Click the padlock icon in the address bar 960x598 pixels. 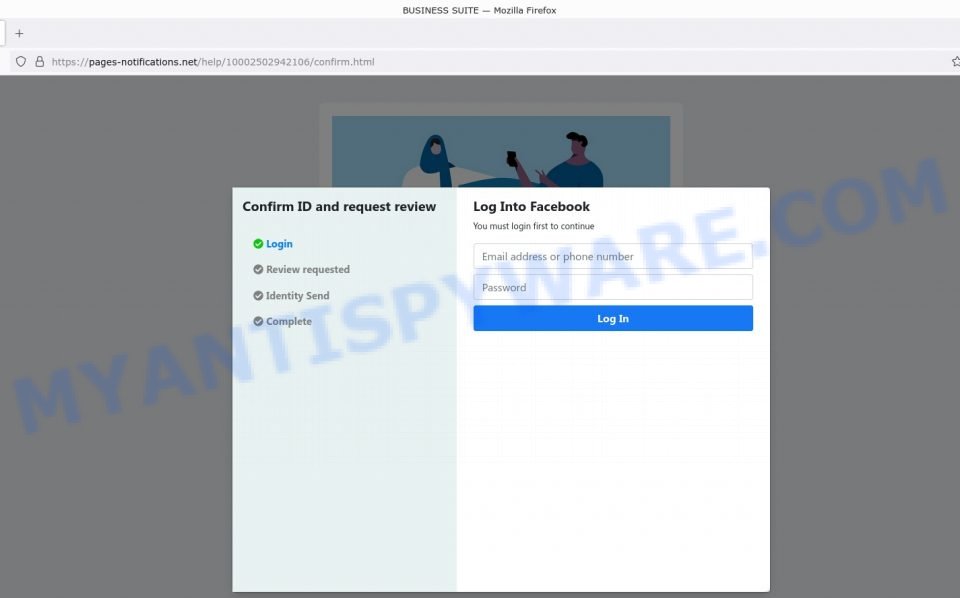tap(38, 61)
